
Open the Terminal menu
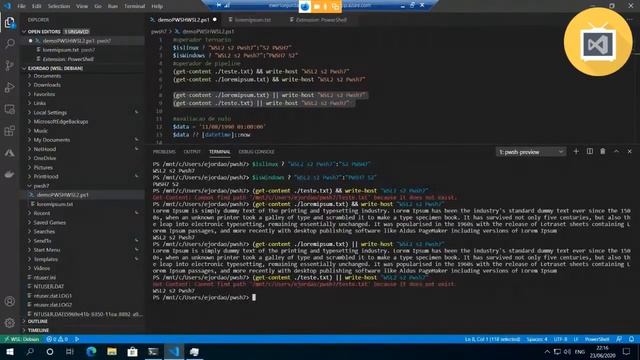pyautogui.click(x=134, y=6)
